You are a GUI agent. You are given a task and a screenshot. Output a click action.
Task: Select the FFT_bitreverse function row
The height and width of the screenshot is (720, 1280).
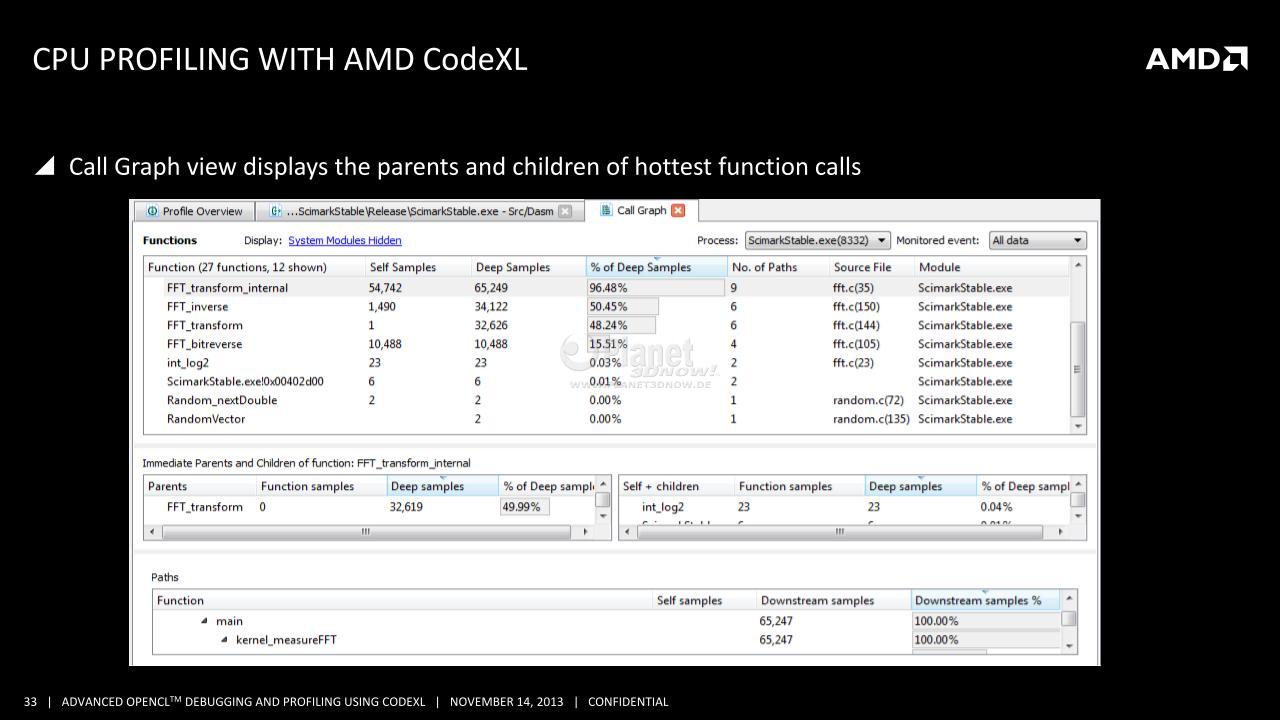point(607,344)
